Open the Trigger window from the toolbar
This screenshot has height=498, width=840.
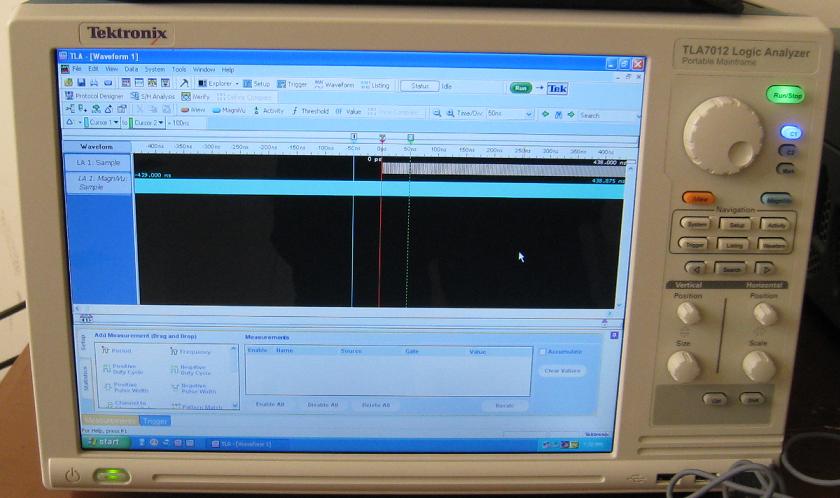pyautogui.click(x=292, y=84)
